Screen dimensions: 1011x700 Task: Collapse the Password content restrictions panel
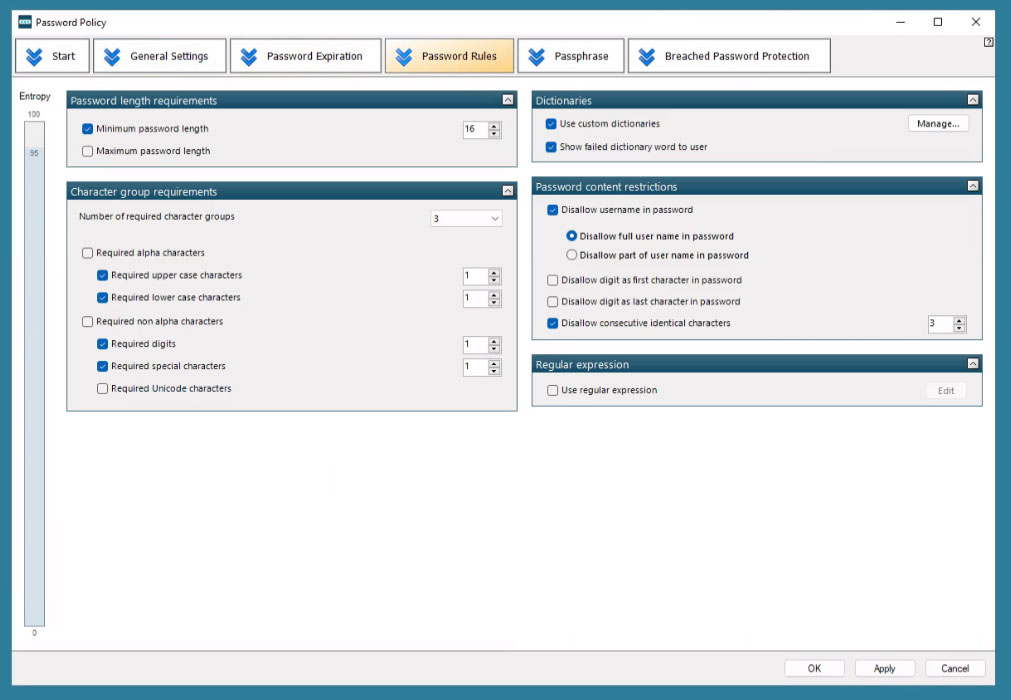tap(973, 186)
